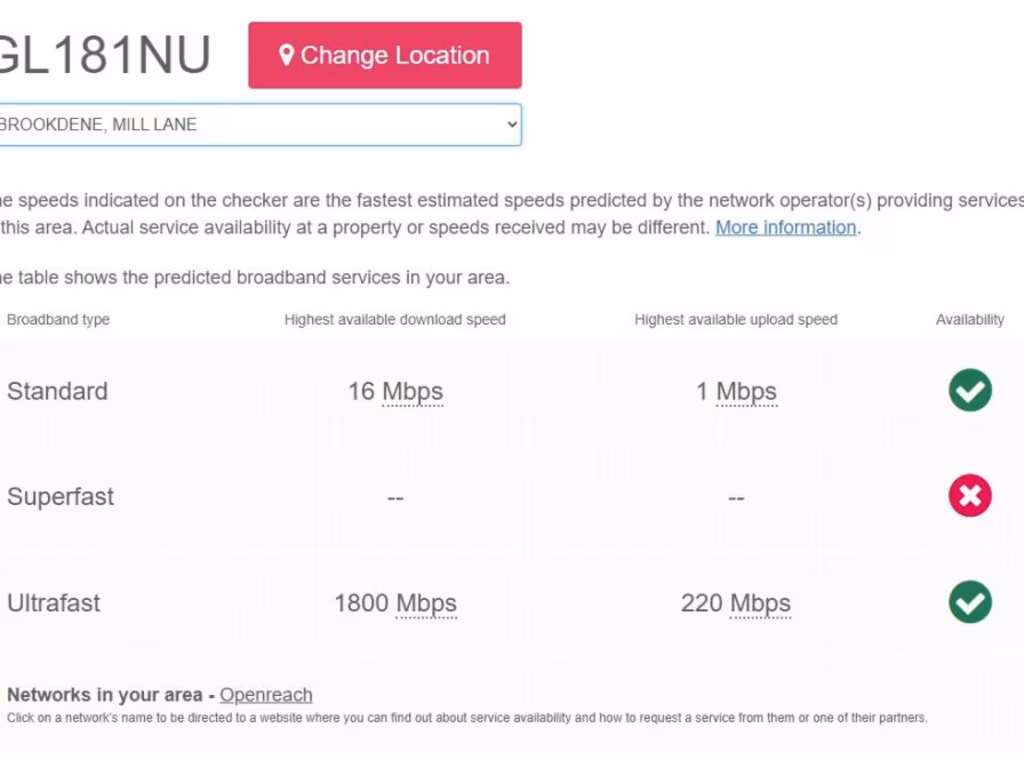Click the Standard availability green checkmark icon

(x=970, y=390)
